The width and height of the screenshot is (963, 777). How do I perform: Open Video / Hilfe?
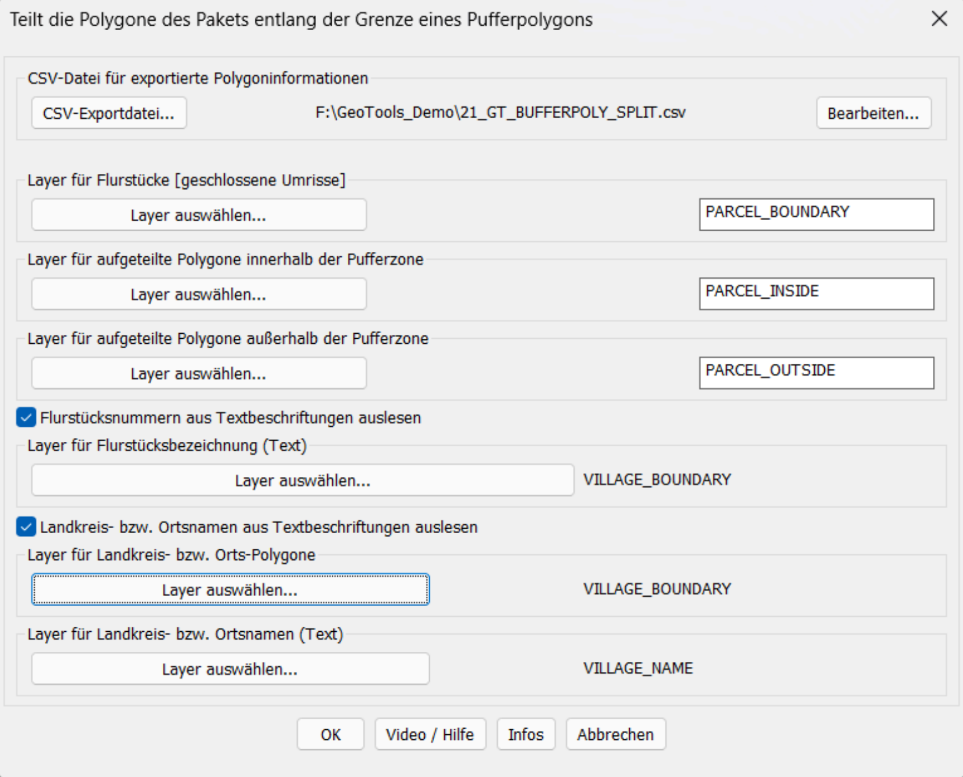point(430,735)
